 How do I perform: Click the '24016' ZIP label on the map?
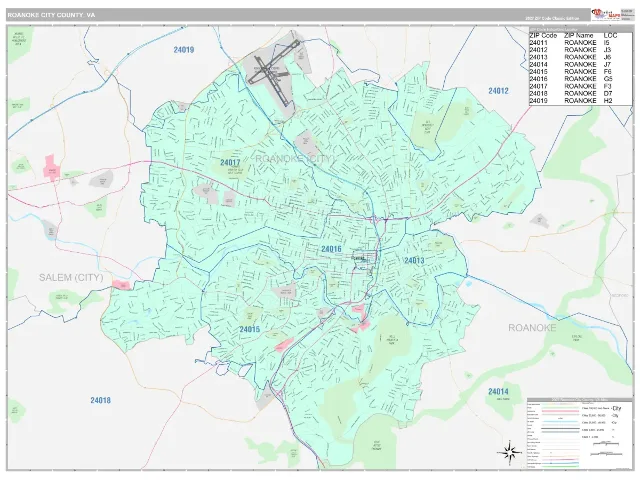331,249
